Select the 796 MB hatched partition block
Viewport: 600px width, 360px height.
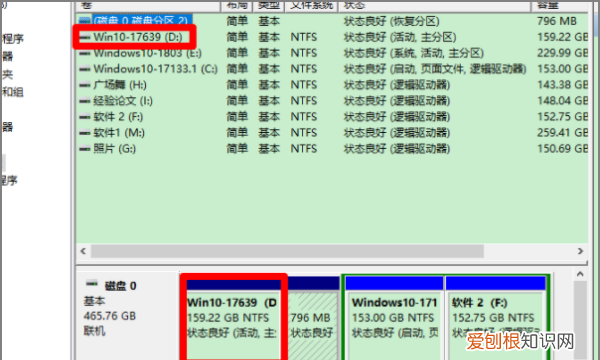pyautogui.click(x=313, y=318)
